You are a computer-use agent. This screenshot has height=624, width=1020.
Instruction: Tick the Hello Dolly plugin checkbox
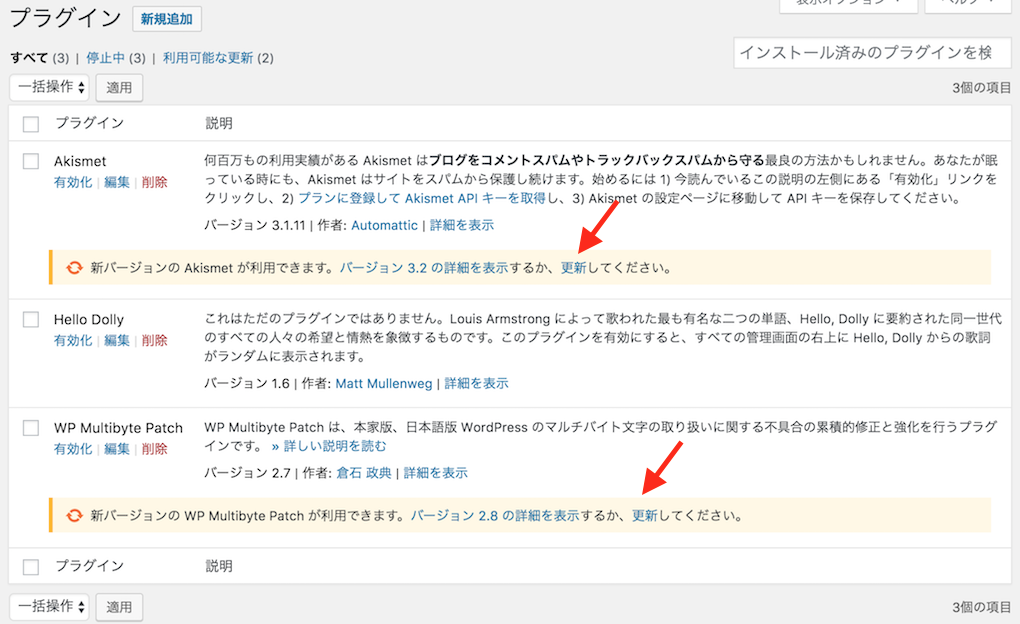tap(31, 320)
